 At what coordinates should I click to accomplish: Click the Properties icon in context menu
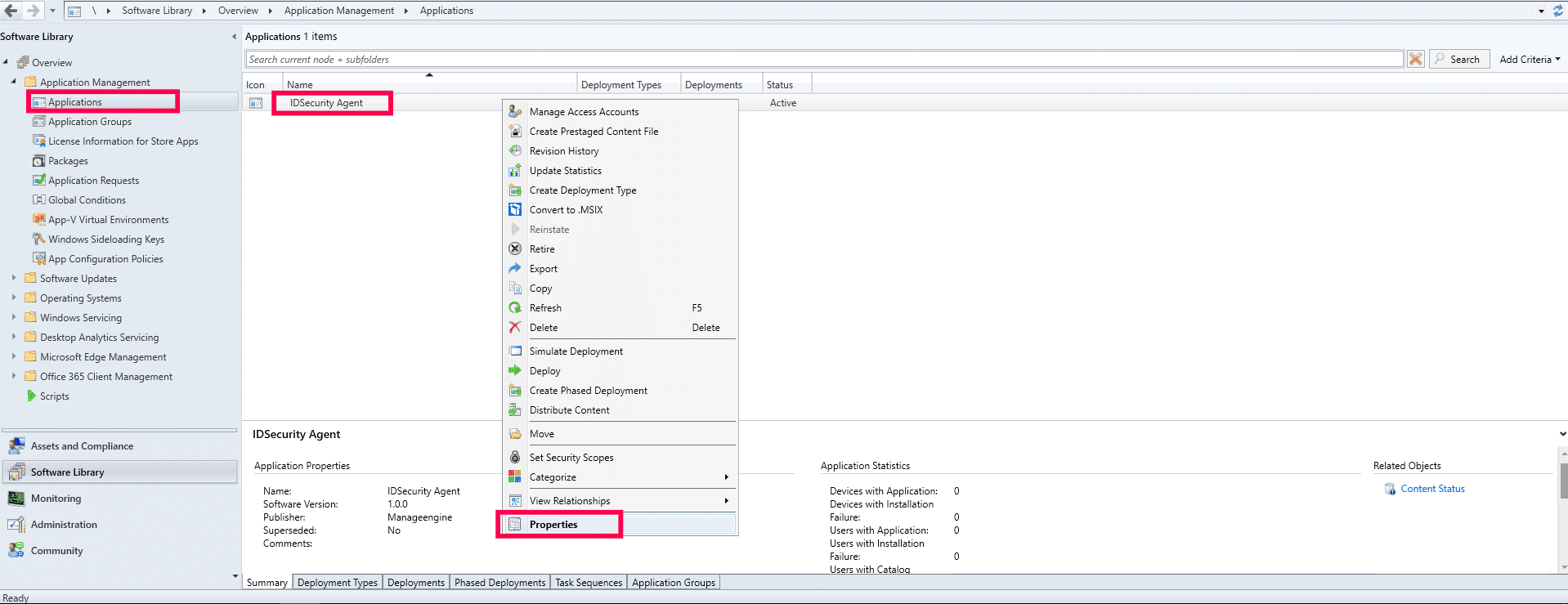[515, 525]
